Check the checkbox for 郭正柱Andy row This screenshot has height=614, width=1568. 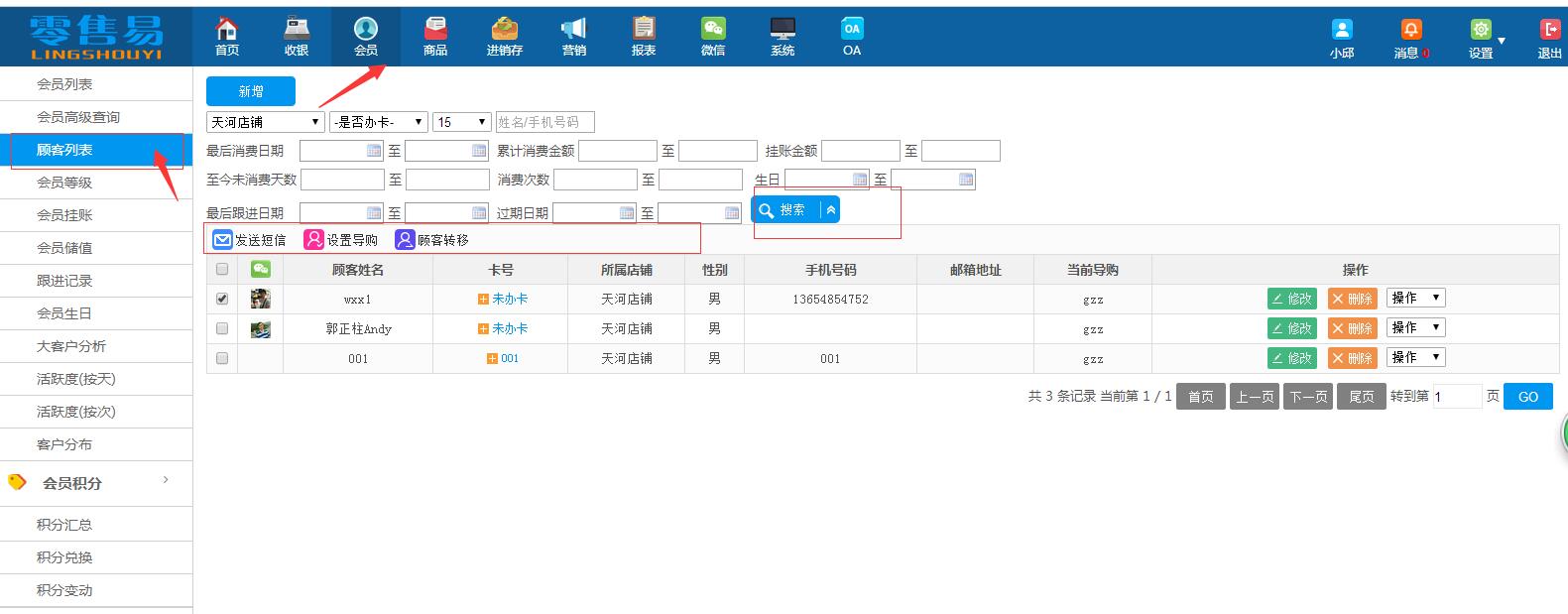tap(222, 328)
